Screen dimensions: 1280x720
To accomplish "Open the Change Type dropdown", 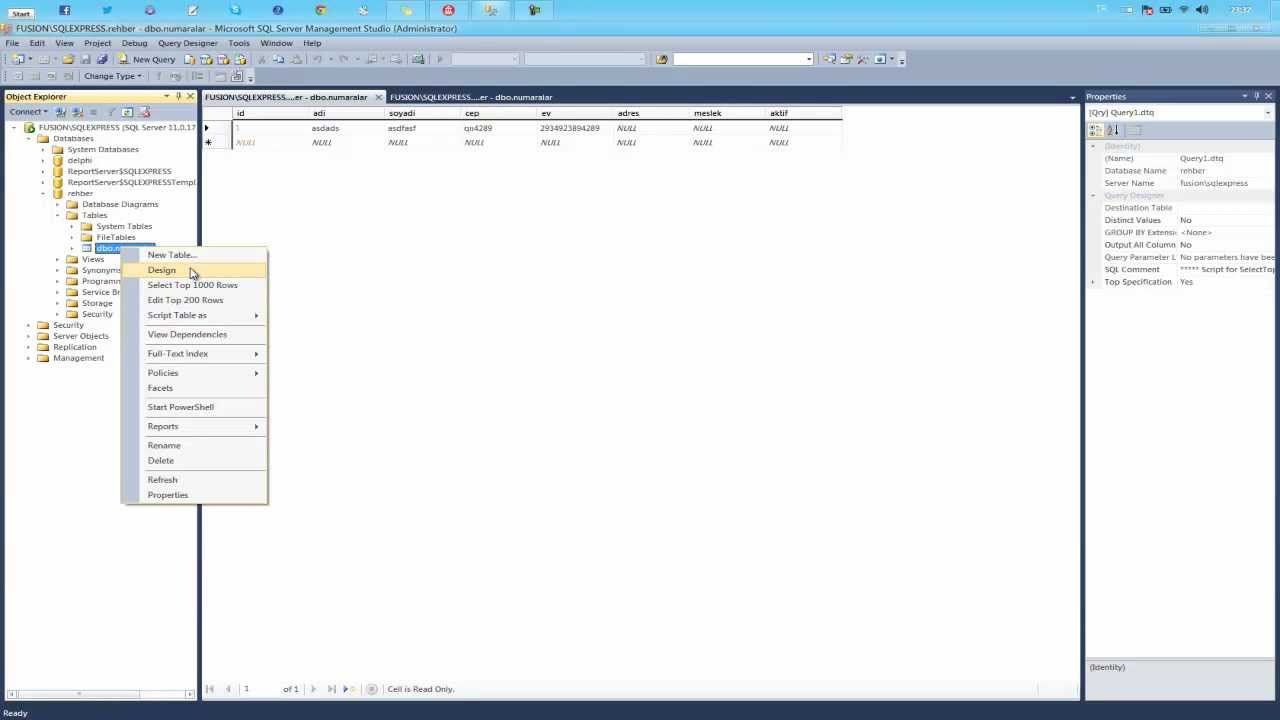I will coord(113,76).
